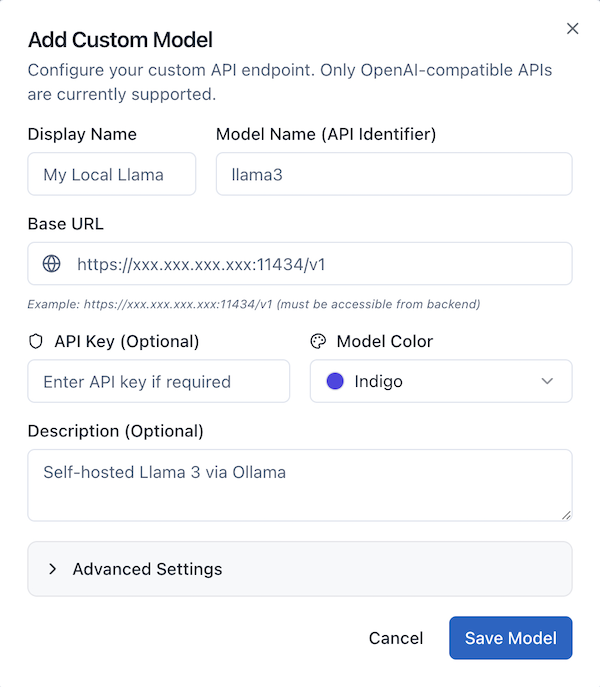600x687 pixels.
Task: Click the Indigo color swatch circle
Action: point(335,381)
